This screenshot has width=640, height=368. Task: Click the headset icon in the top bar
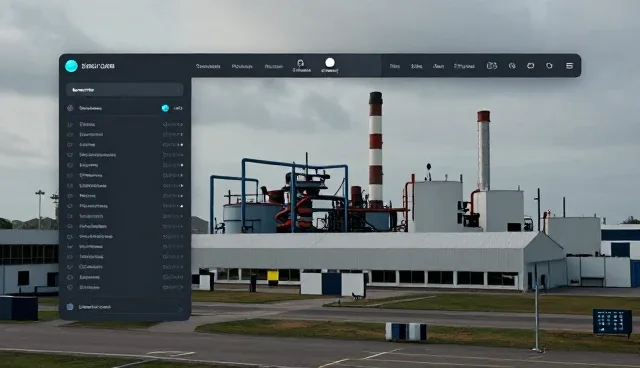point(301,63)
